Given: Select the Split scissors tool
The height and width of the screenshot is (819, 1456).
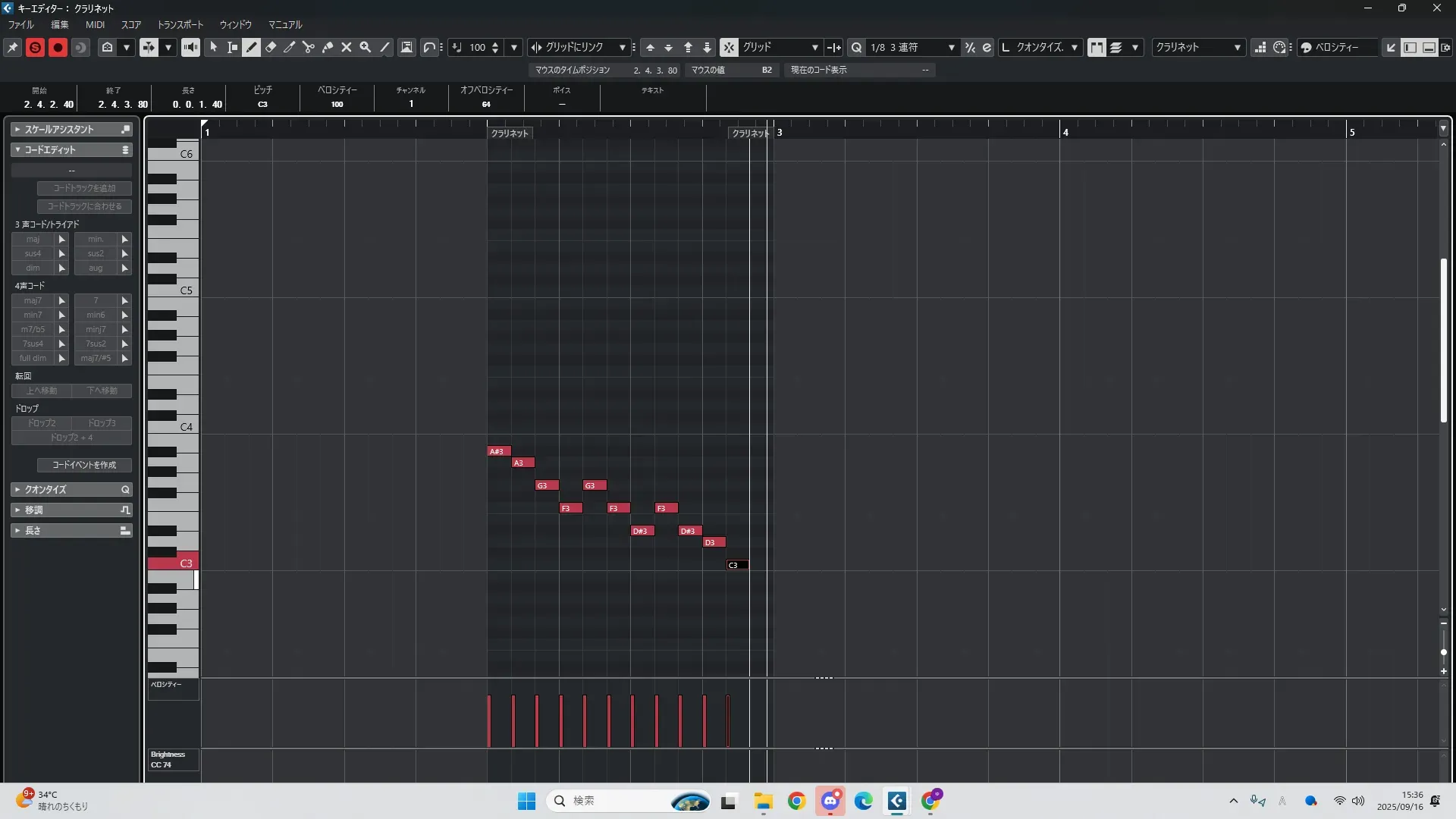Looking at the screenshot, I should (x=309, y=47).
